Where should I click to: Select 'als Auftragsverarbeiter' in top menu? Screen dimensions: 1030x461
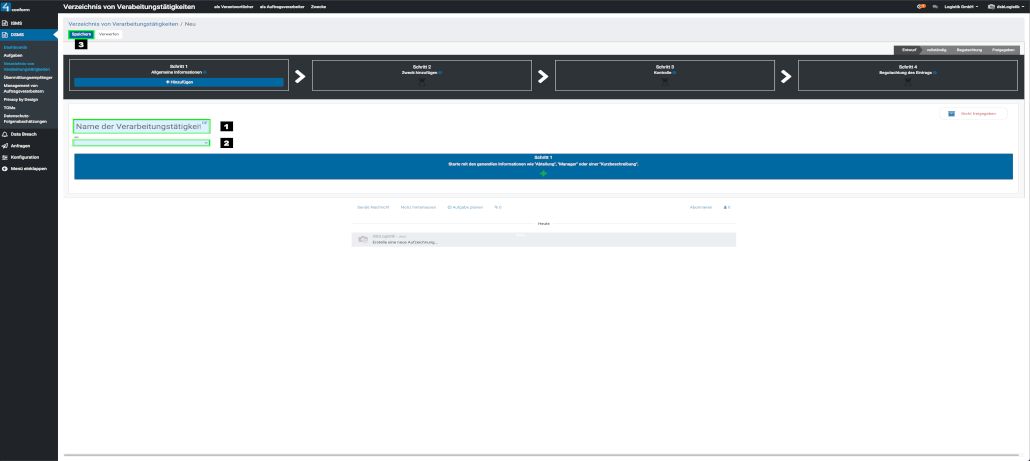[x=279, y=7]
